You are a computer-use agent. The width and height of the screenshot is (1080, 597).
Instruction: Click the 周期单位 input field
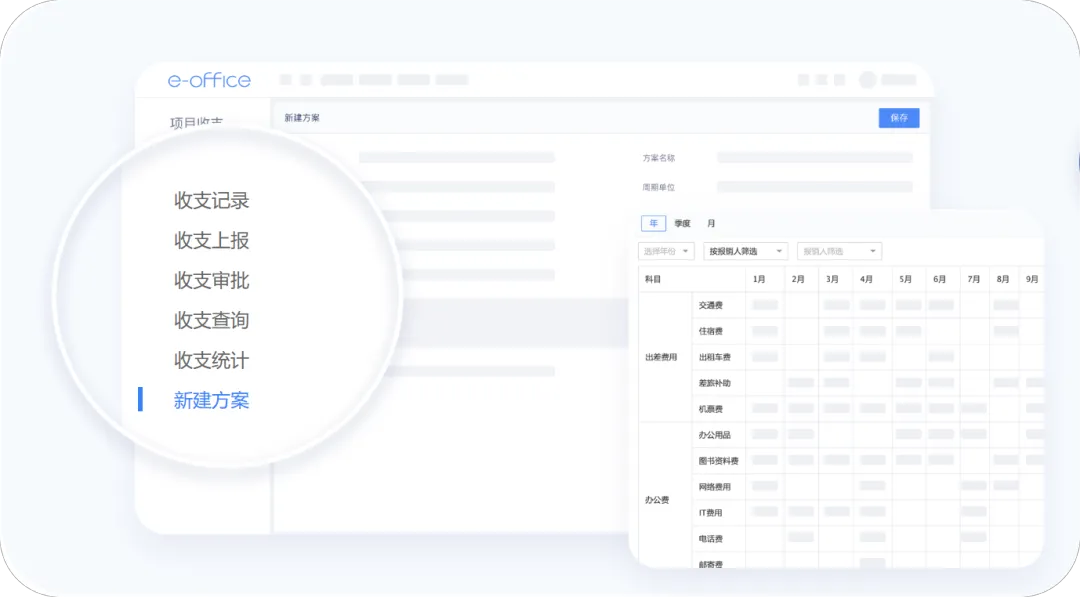point(814,187)
